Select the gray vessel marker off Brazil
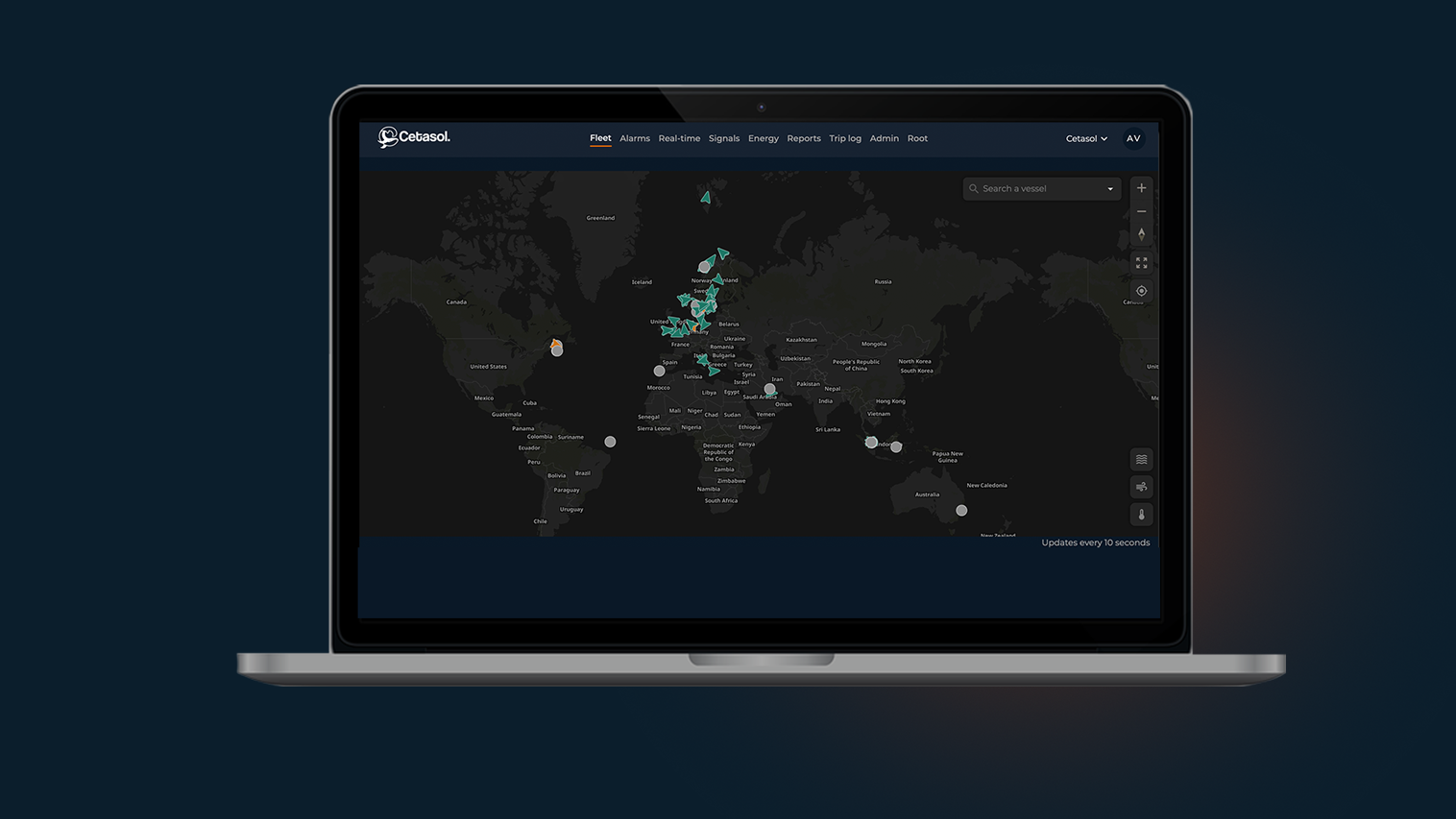The width and height of the screenshot is (1456, 819). (x=610, y=442)
